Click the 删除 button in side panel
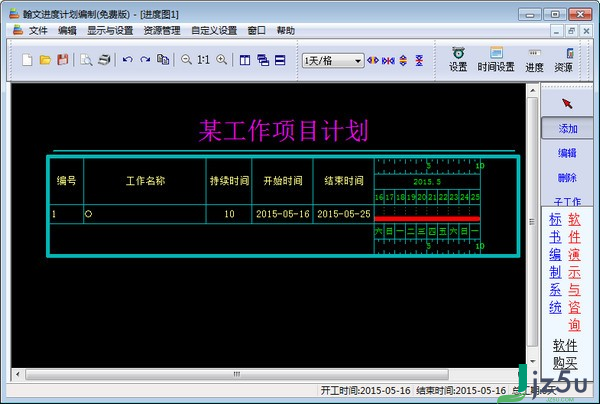This screenshot has width=600, height=404. pos(567,178)
